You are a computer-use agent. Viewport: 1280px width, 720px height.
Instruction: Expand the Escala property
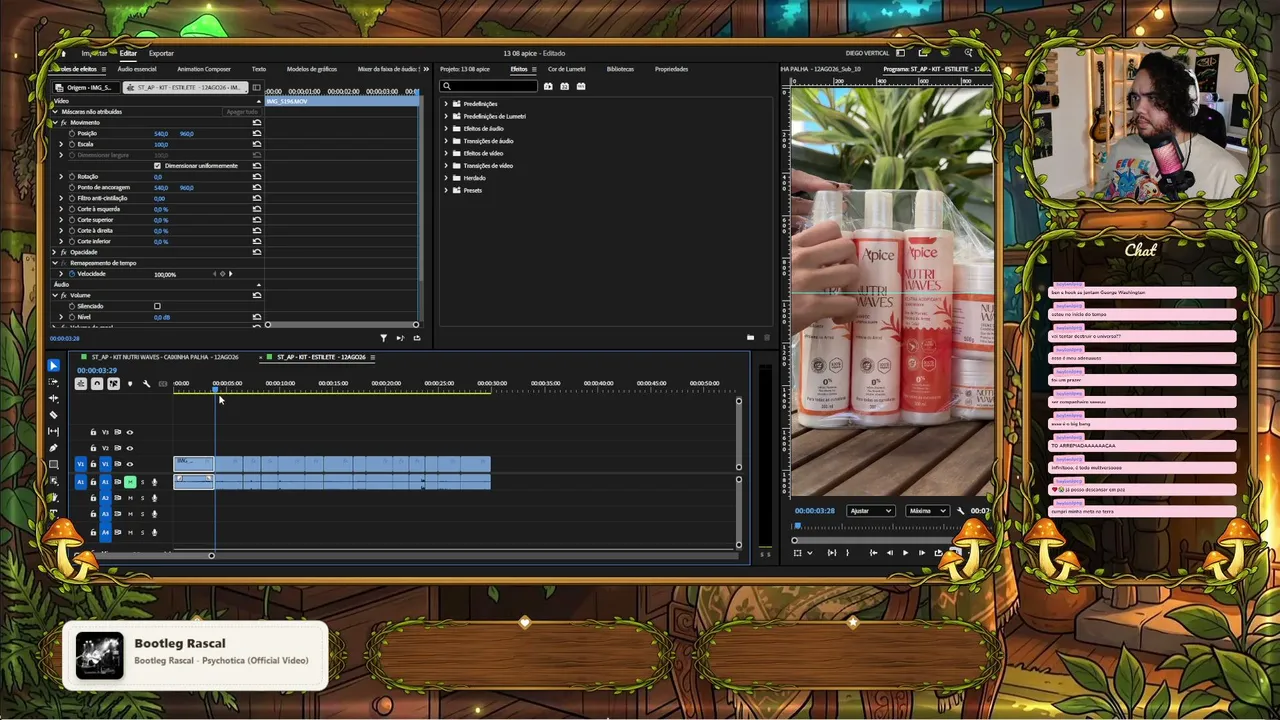61,144
